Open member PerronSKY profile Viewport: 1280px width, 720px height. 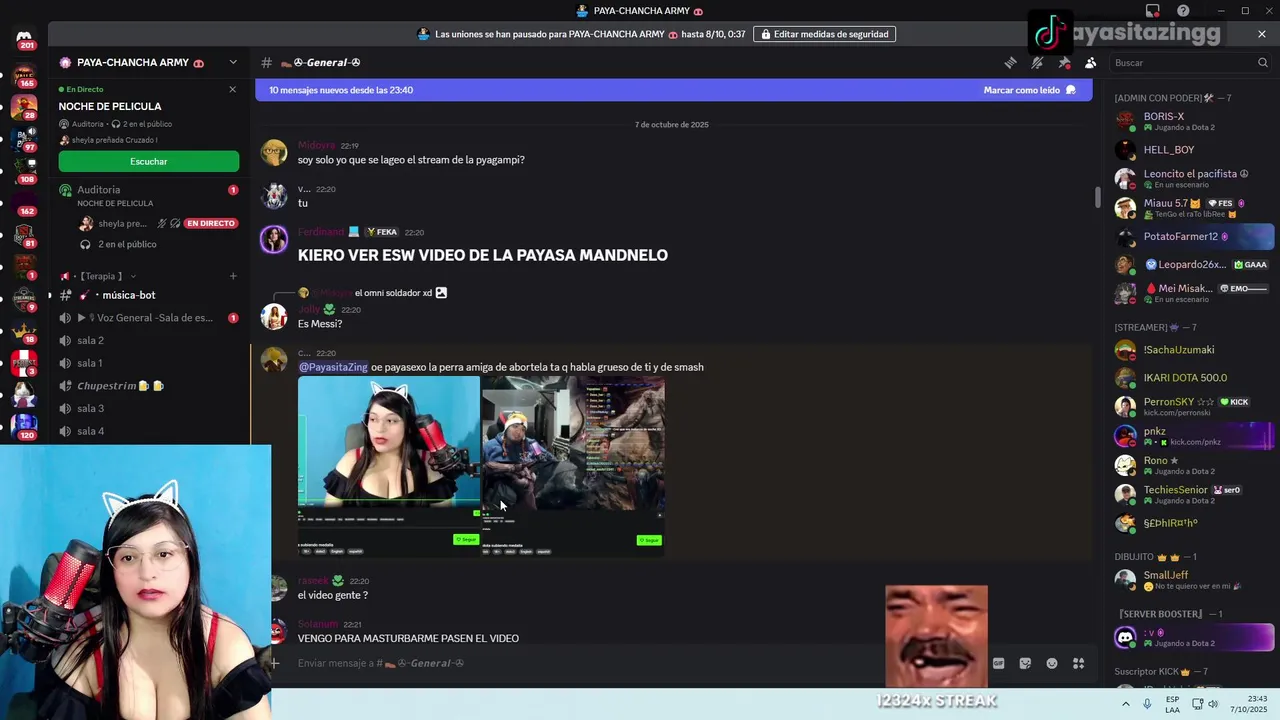[1192, 406]
